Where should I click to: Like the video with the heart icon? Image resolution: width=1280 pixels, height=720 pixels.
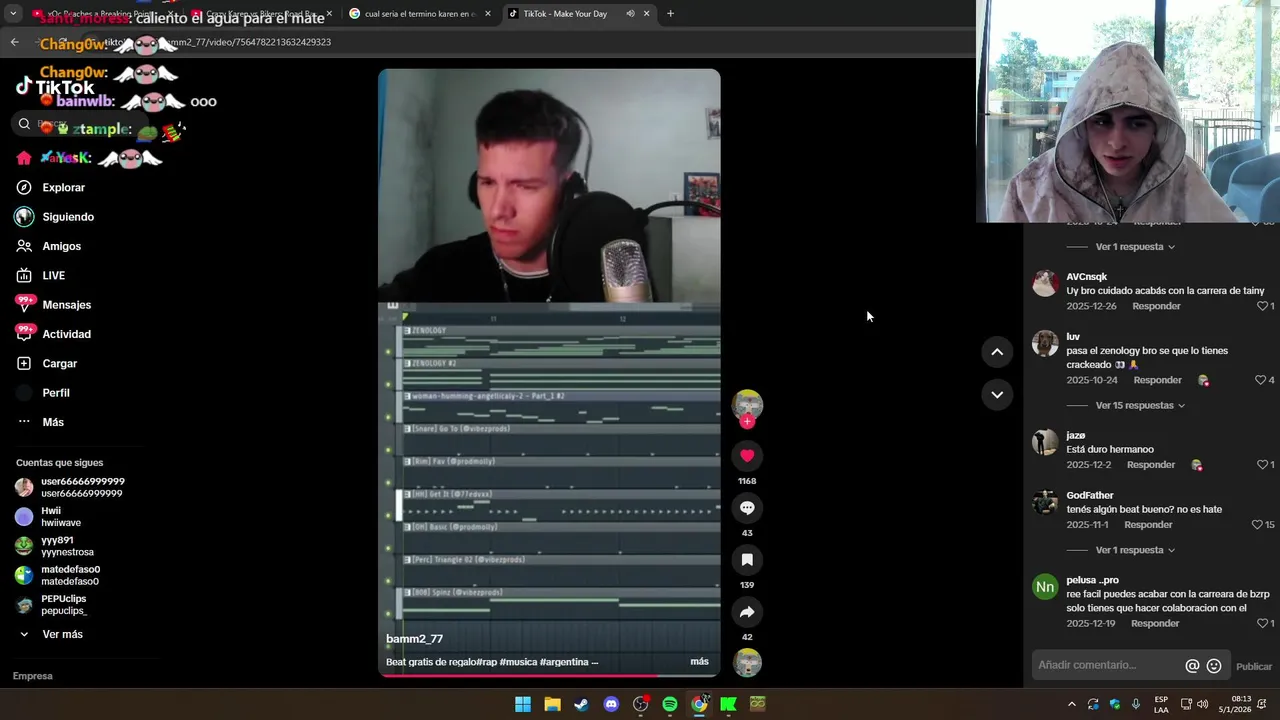(x=747, y=456)
